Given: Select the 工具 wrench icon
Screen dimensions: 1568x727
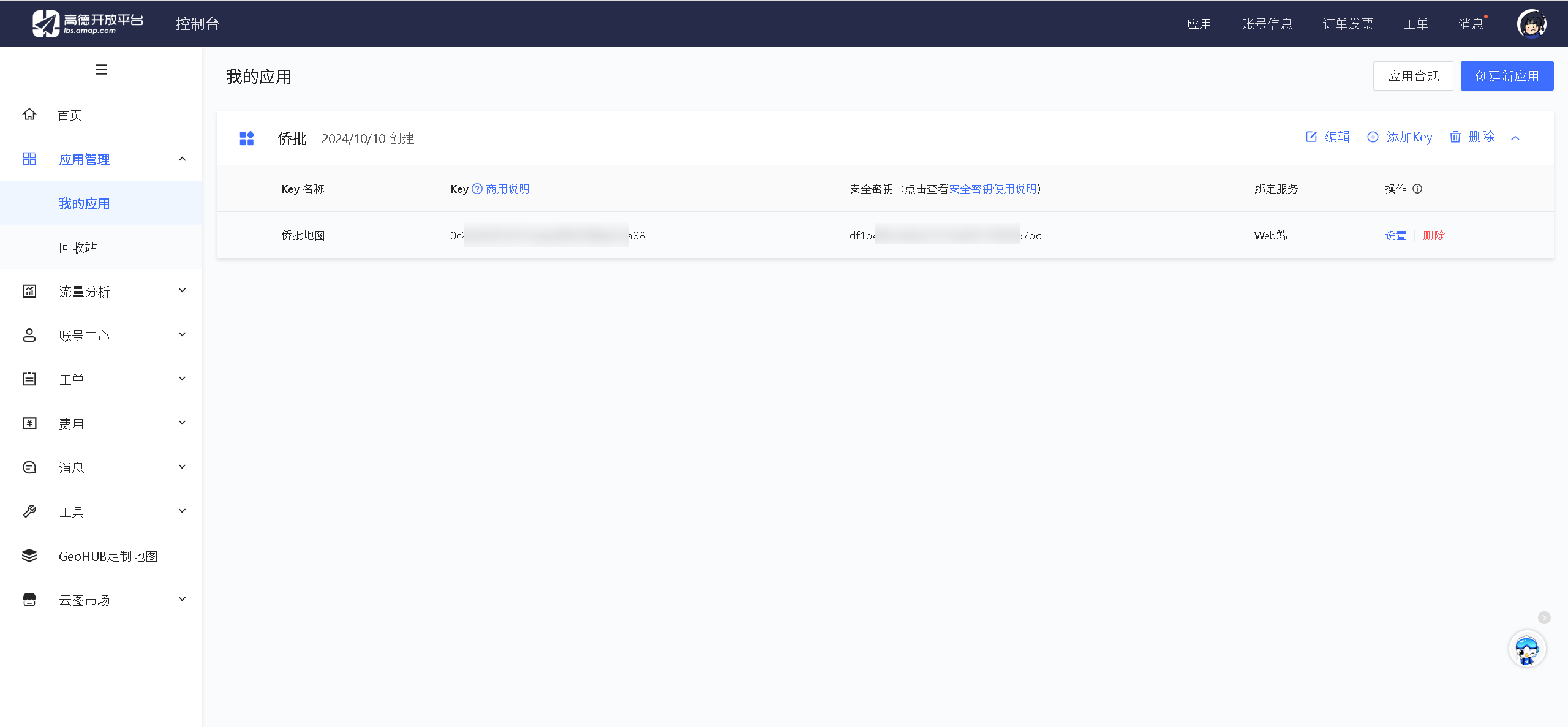Looking at the screenshot, I should pyautogui.click(x=29, y=511).
